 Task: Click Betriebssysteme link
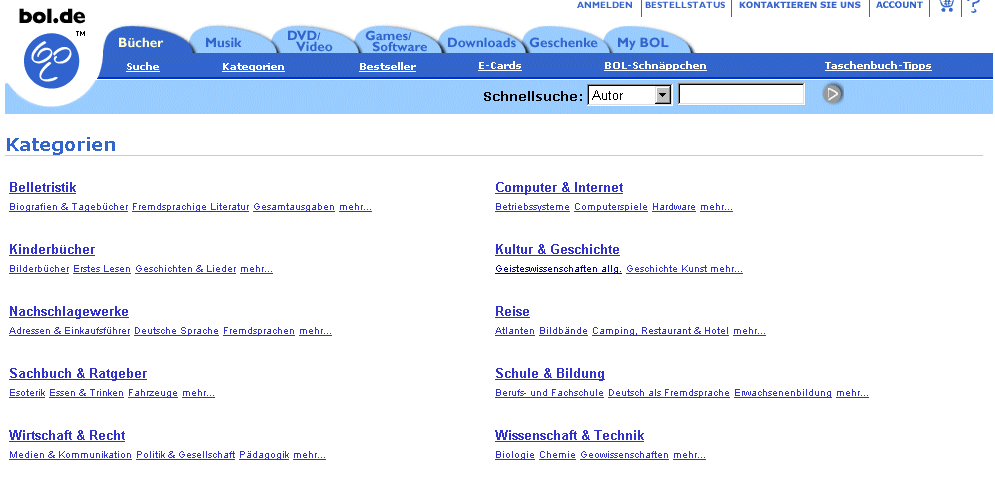click(532, 207)
